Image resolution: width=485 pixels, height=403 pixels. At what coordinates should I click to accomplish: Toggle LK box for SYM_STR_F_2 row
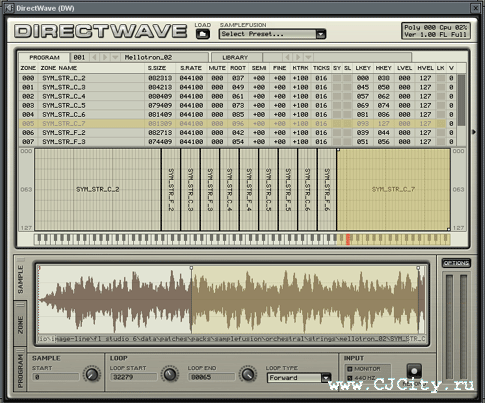click(x=441, y=133)
